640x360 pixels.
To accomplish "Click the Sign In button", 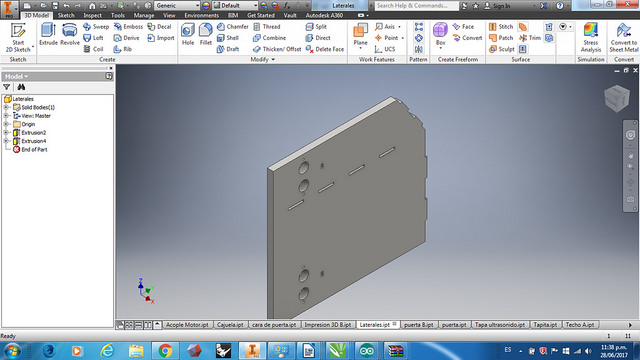I will click(x=497, y=6).
